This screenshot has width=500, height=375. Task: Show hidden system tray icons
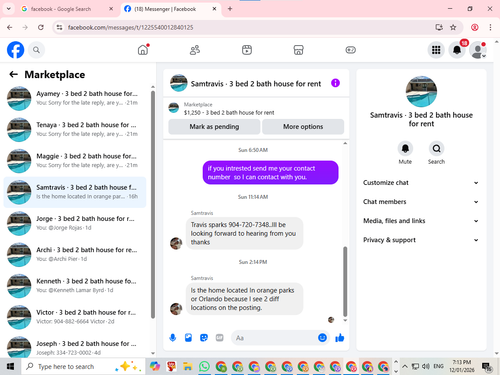pyautogui.click(x=405, y=366)
